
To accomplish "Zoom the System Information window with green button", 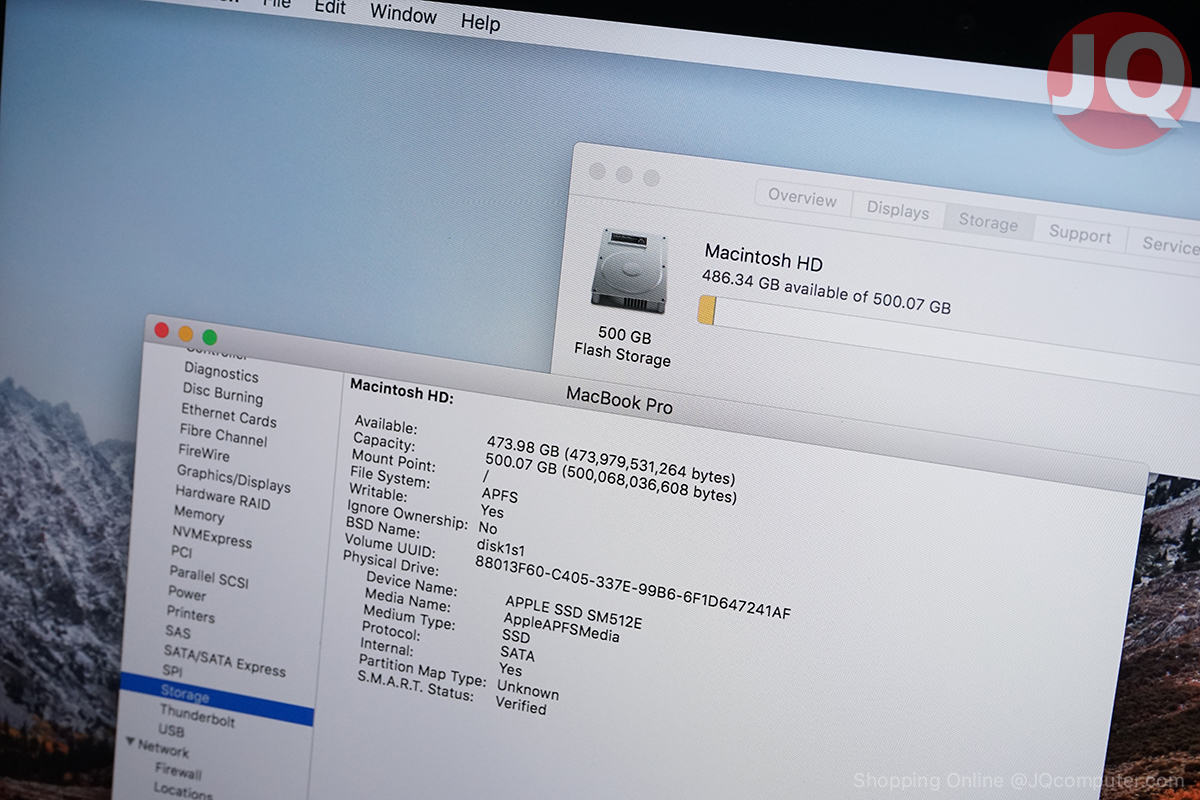I will (209, 337).
